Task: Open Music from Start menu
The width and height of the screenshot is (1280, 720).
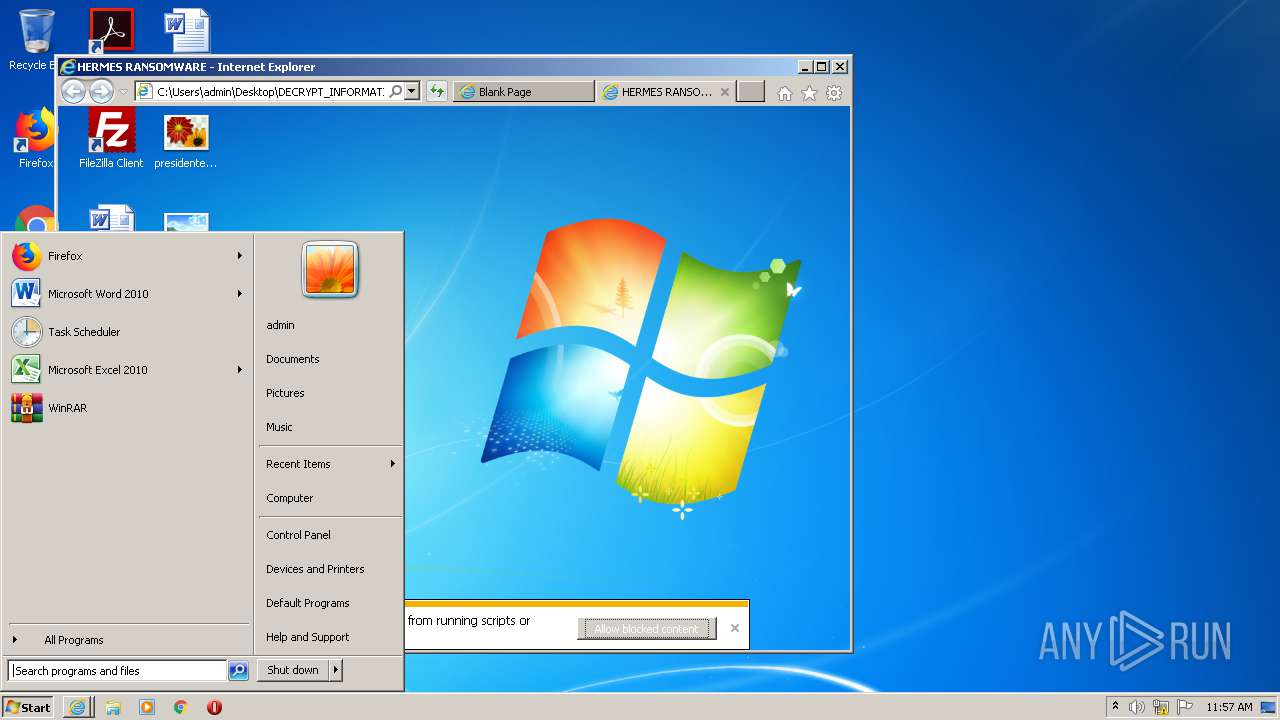Action: [330, 427]
